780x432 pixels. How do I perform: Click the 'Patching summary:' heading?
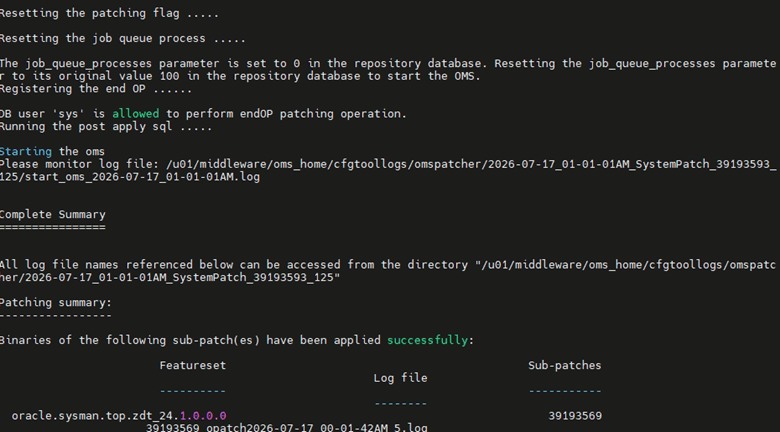[x=56, y=303]
